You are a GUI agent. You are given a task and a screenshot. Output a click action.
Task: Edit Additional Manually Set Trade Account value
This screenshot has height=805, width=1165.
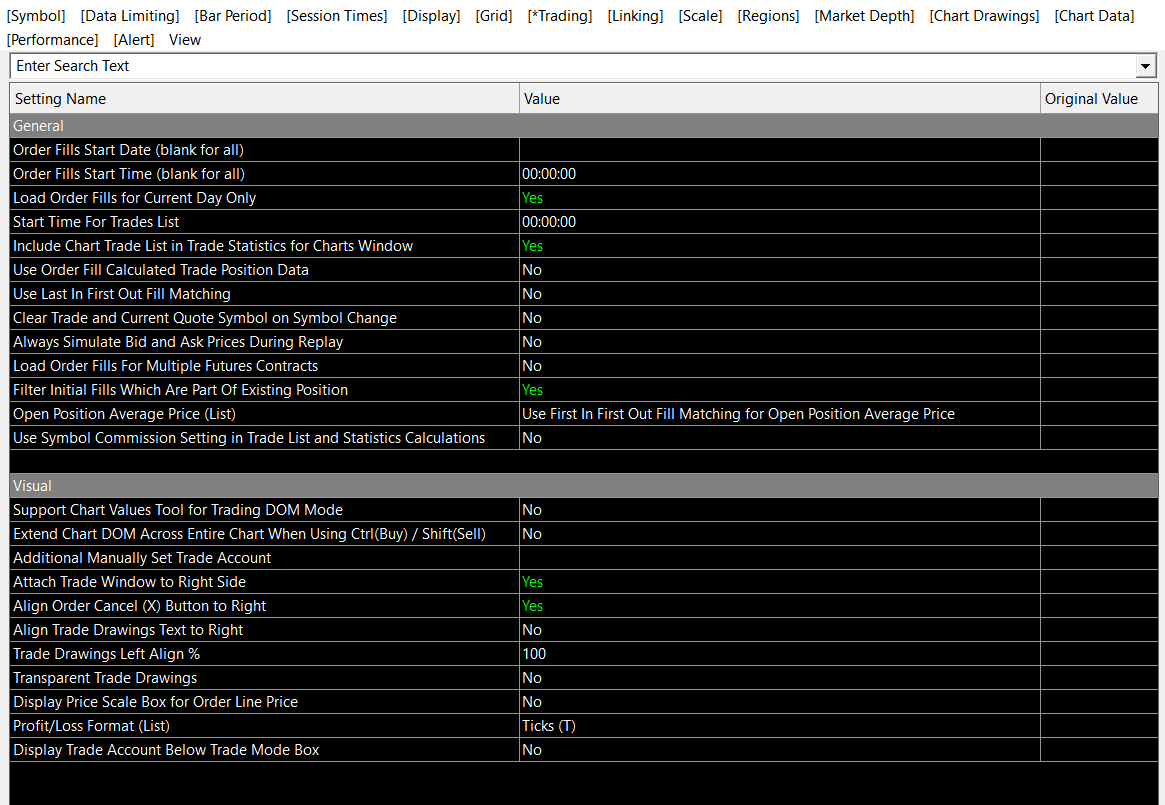[x=779, y=557]
